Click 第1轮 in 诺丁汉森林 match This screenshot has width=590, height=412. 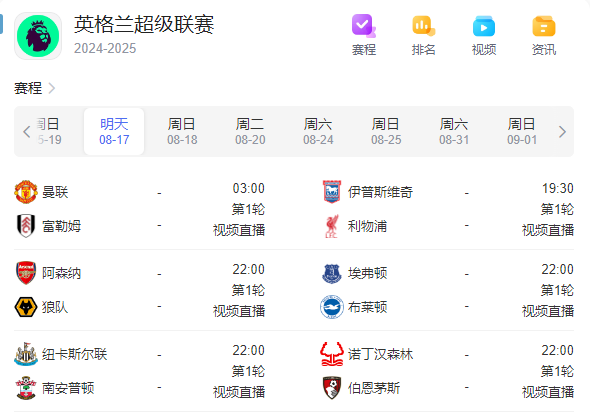coord(557,371)
